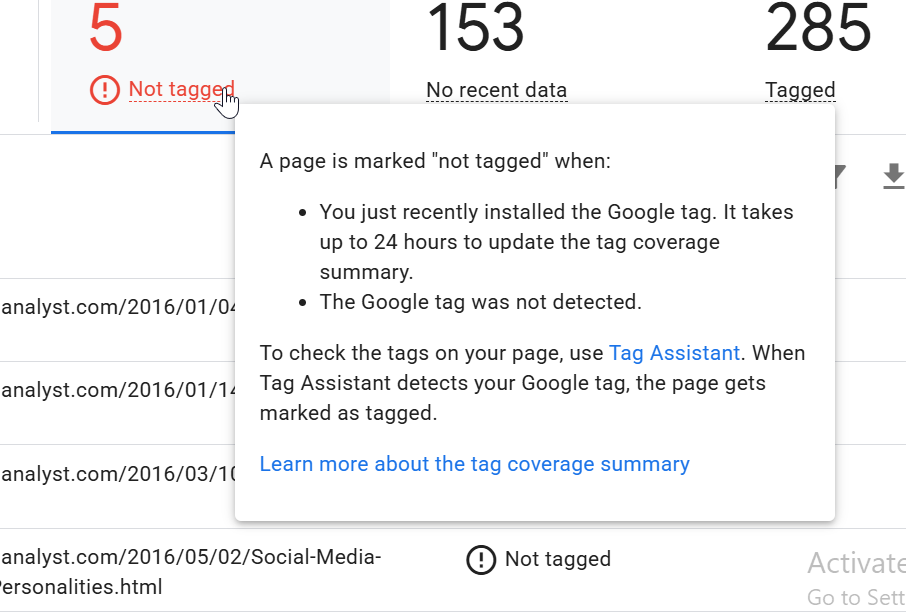Click the red 5 count number
Viewport: 906px width, 612px height.
[106, 28]
